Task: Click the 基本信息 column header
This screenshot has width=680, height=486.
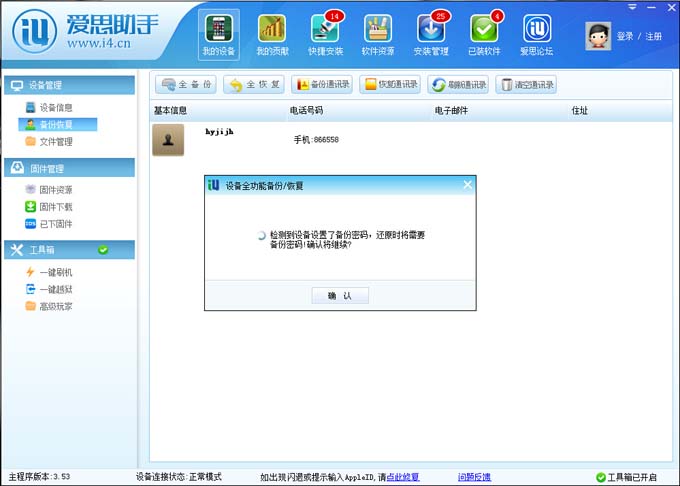Action: tap(170, 111)
